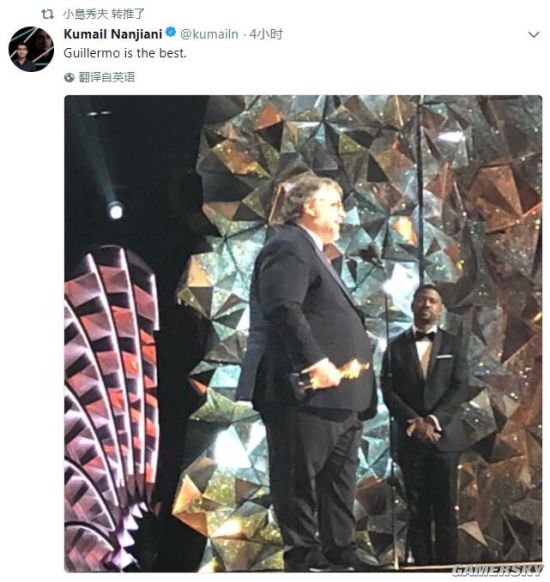550x582 pixels.
Task: Open retweeter 小島秀夫's profile link
Action: (x=85, y=14)
